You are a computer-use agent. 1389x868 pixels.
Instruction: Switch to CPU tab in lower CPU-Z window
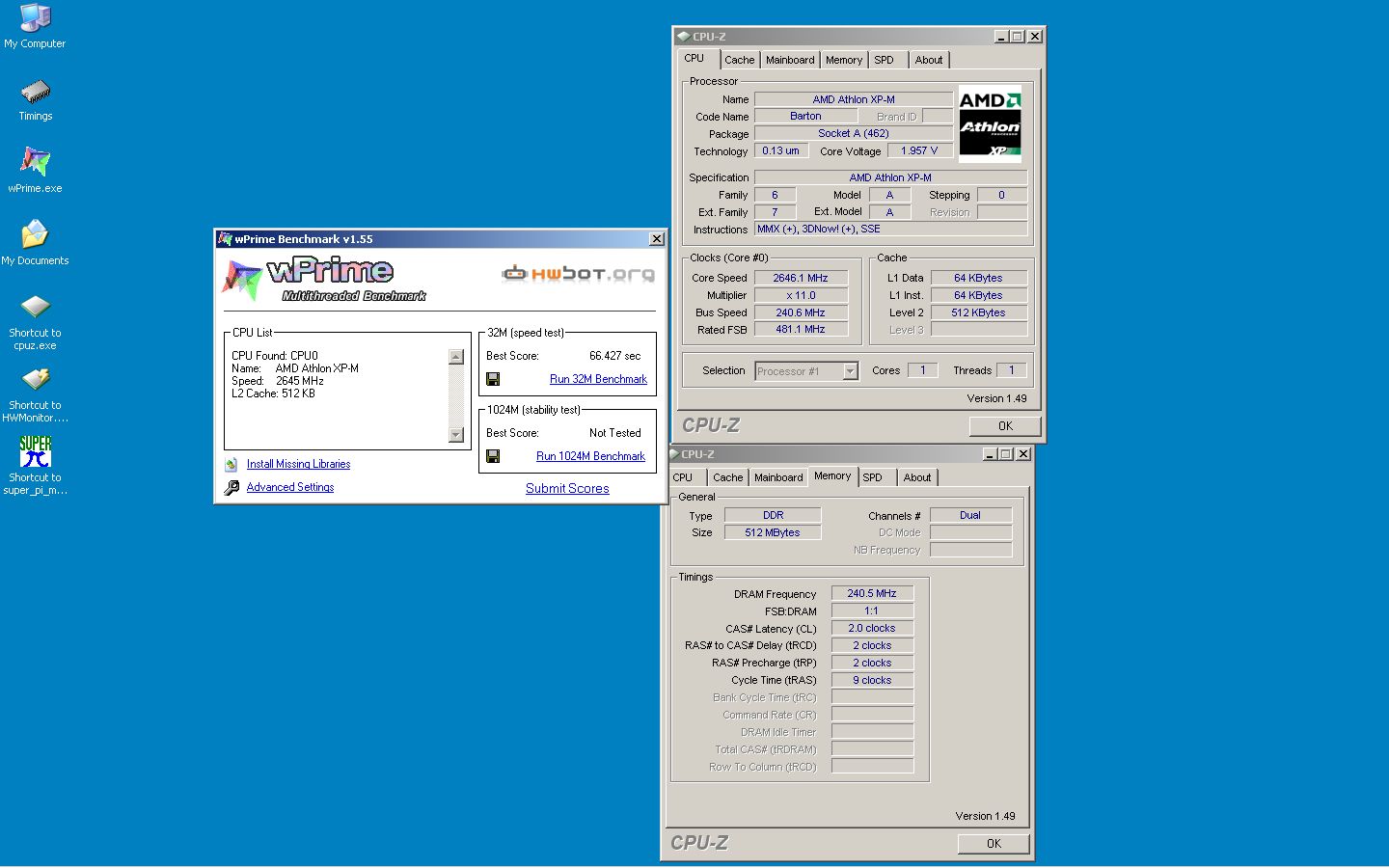pyautogui.click(x=683, y=477)
